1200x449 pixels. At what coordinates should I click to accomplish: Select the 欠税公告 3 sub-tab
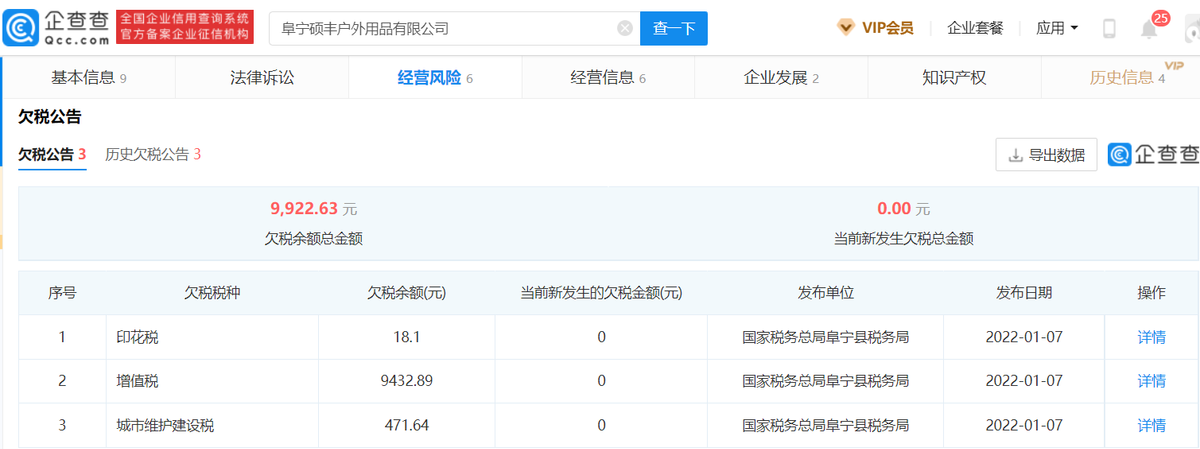(52, 154)
